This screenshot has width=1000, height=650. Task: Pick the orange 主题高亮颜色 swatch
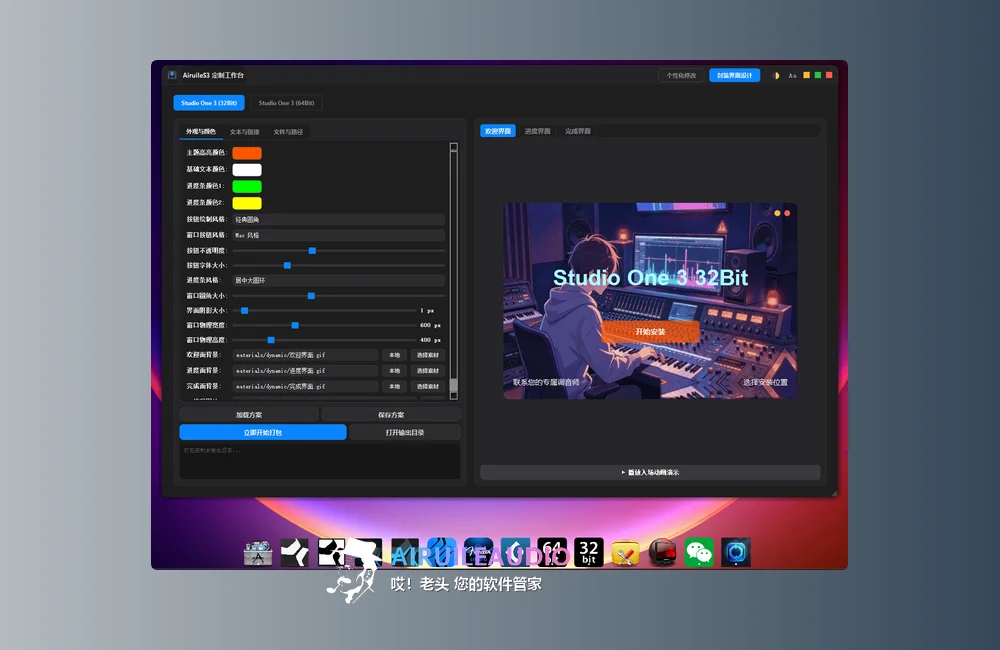point(247,153)
